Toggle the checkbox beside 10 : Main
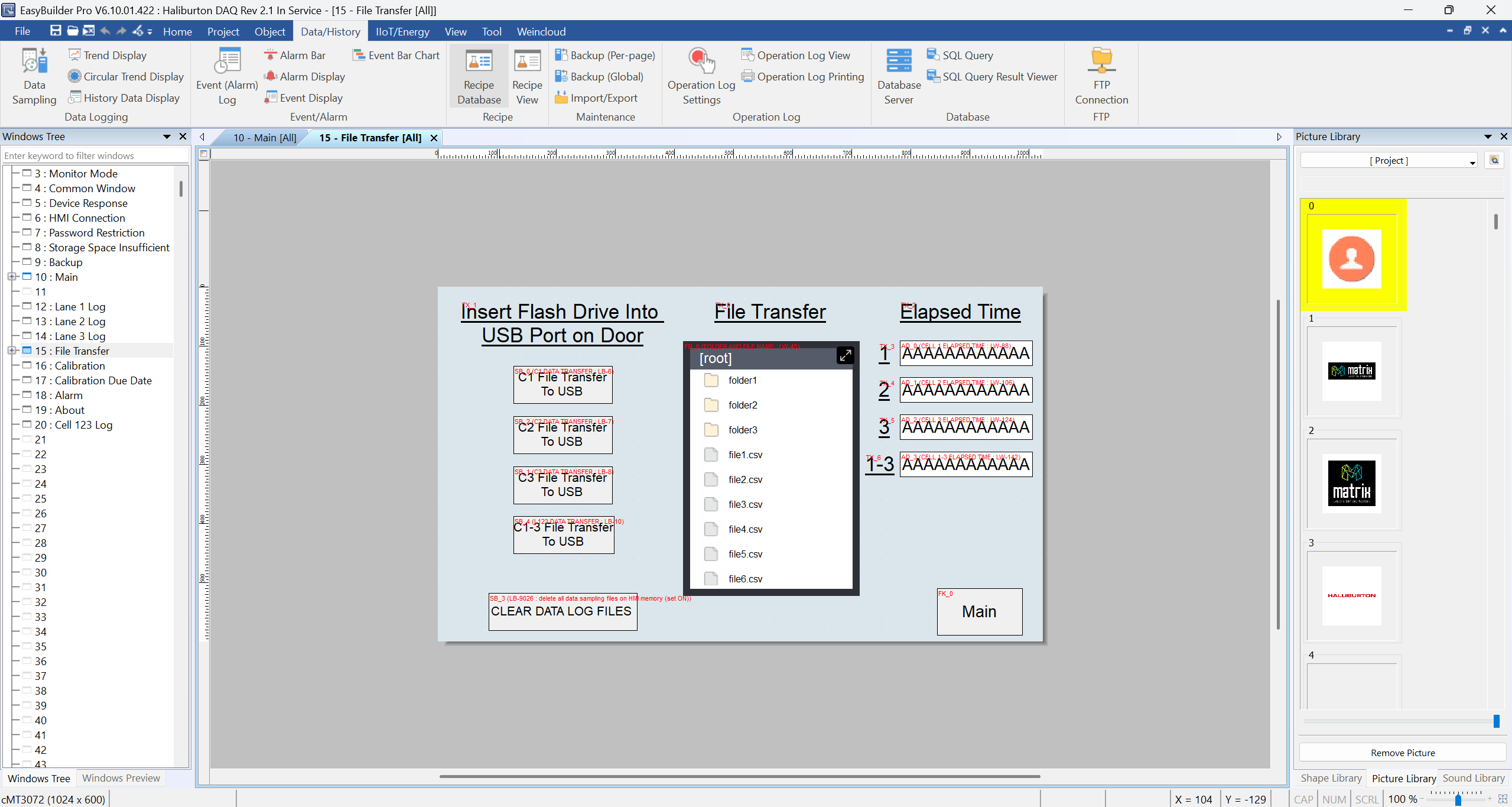Screen dimensions: 1512x807 [27, 276]
